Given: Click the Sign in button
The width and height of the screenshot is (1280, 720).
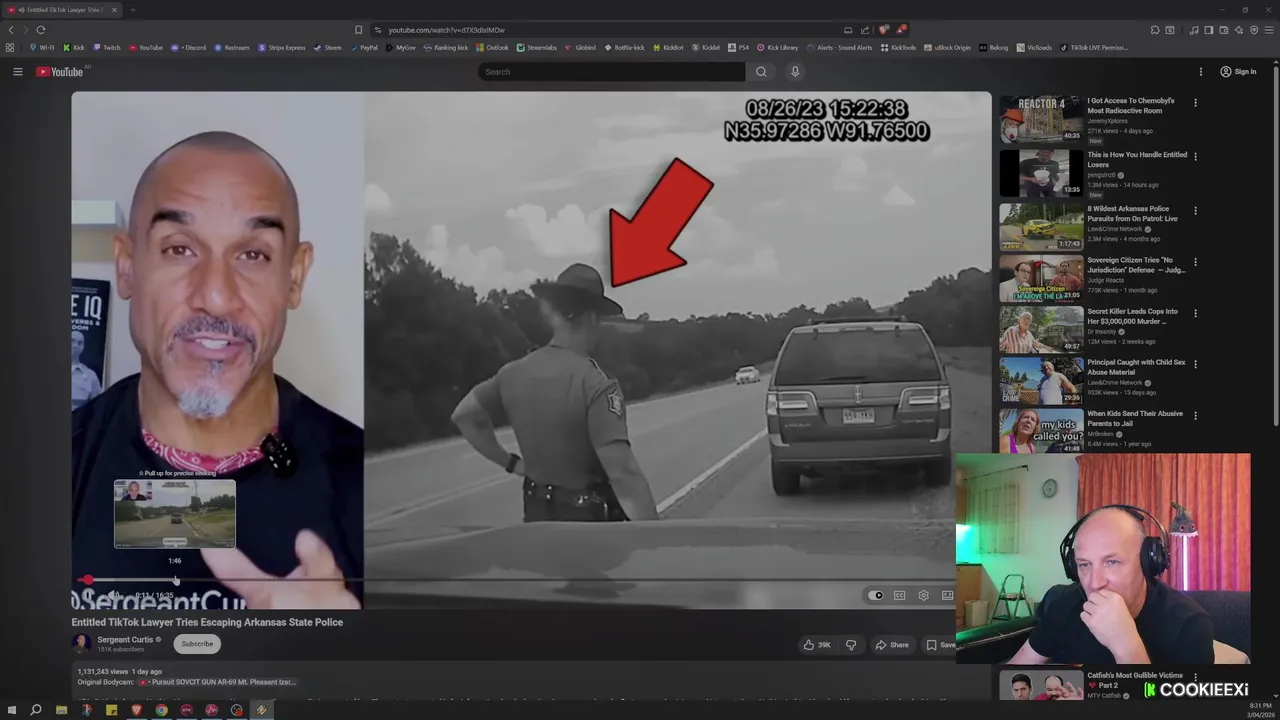Looking at the screenshot, I should coord(1238,72).
